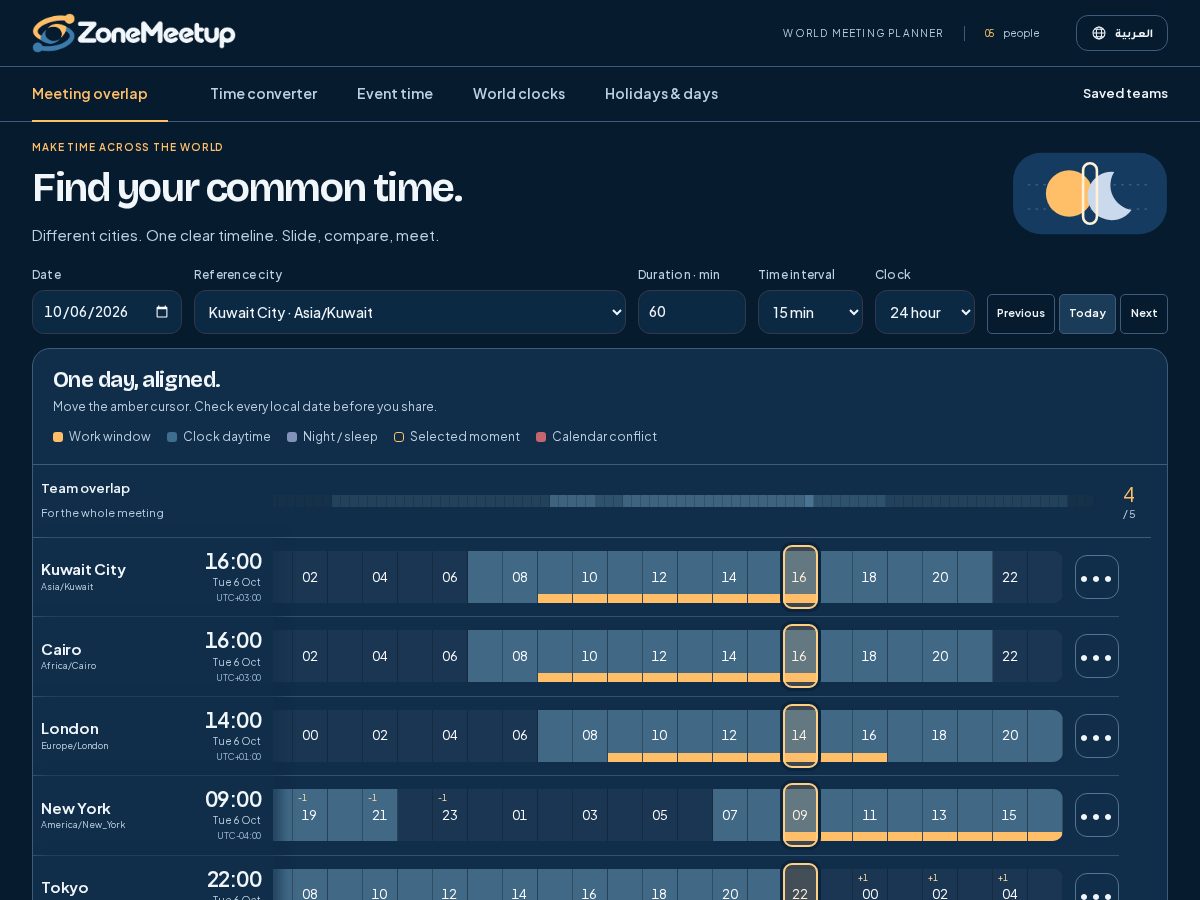Select hour 00 in London row
This screenshot has width=1200, height=900.
click(x=310, y=736)
